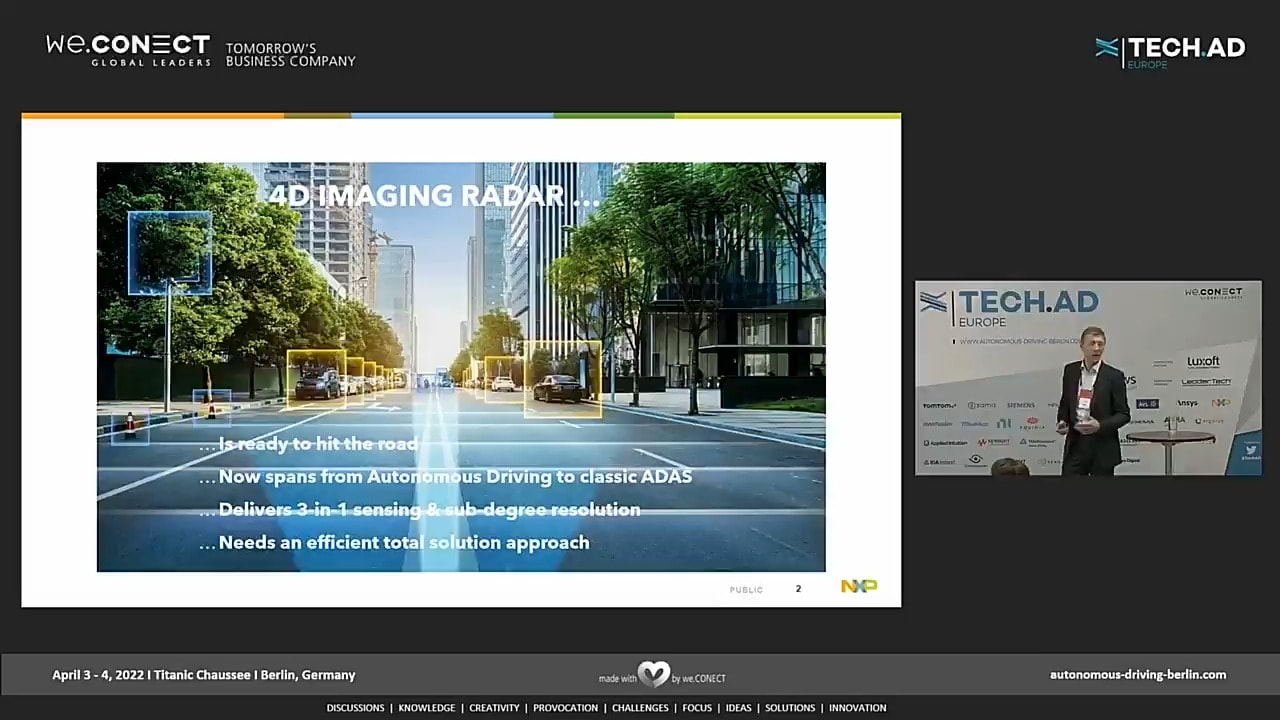The height and width of the screenshot is (720, 1280).
Task: Click the INNOVATION item in bottom strip
Action: pos(857,708)
